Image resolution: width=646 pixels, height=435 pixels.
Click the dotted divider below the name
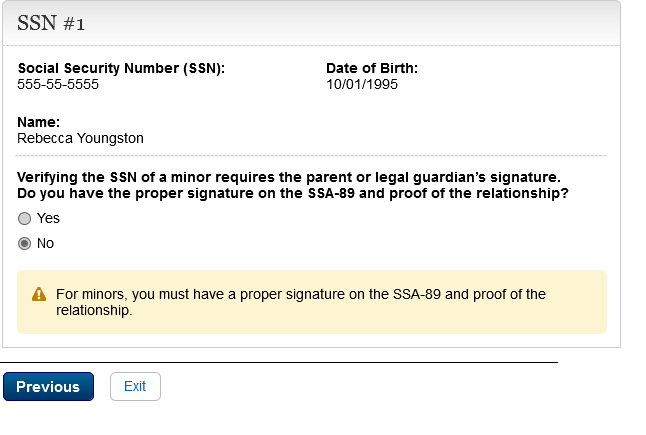[312, 156]
